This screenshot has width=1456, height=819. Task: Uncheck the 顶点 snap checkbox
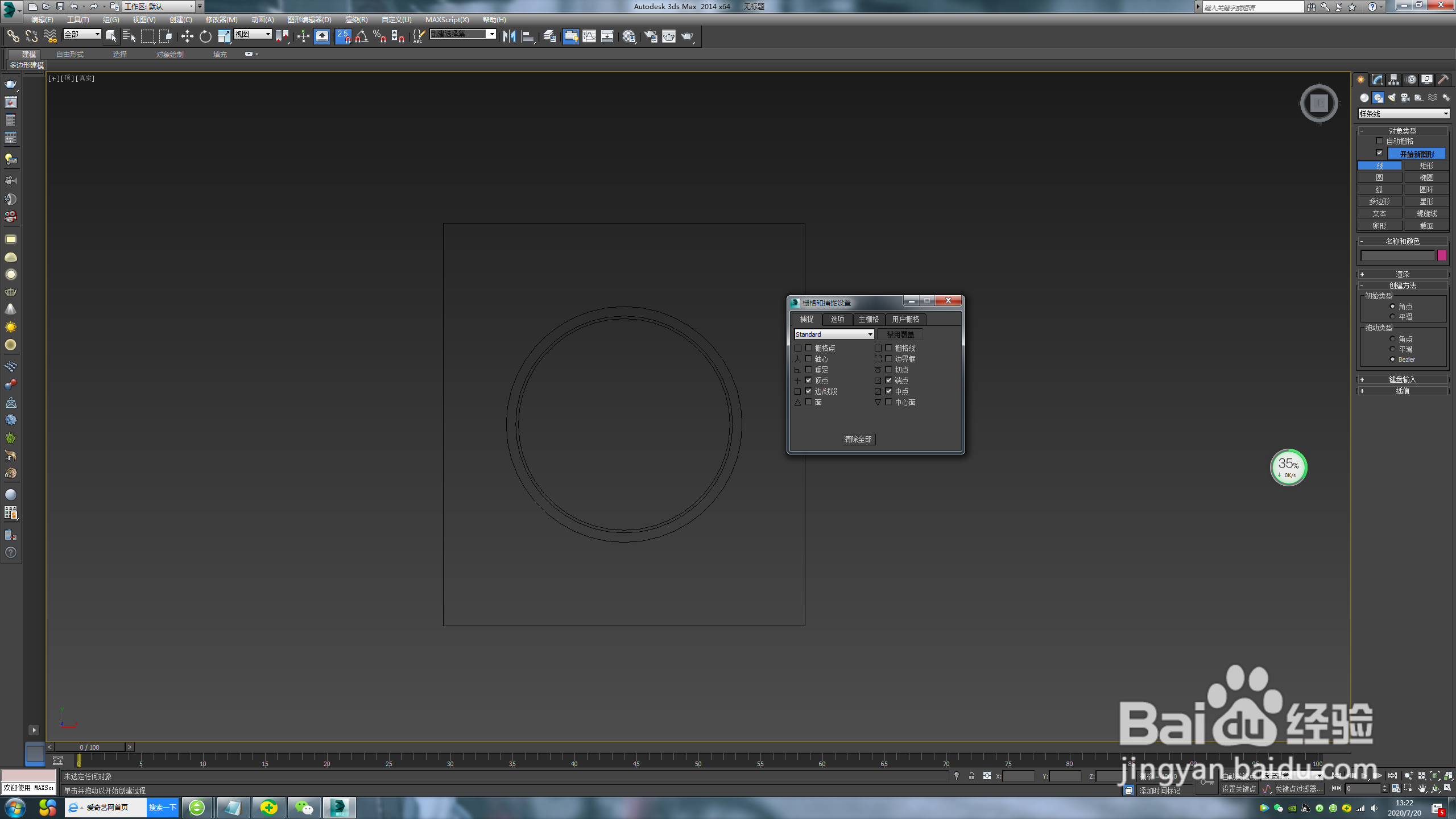pyautogui.click(x=808, y=380)
